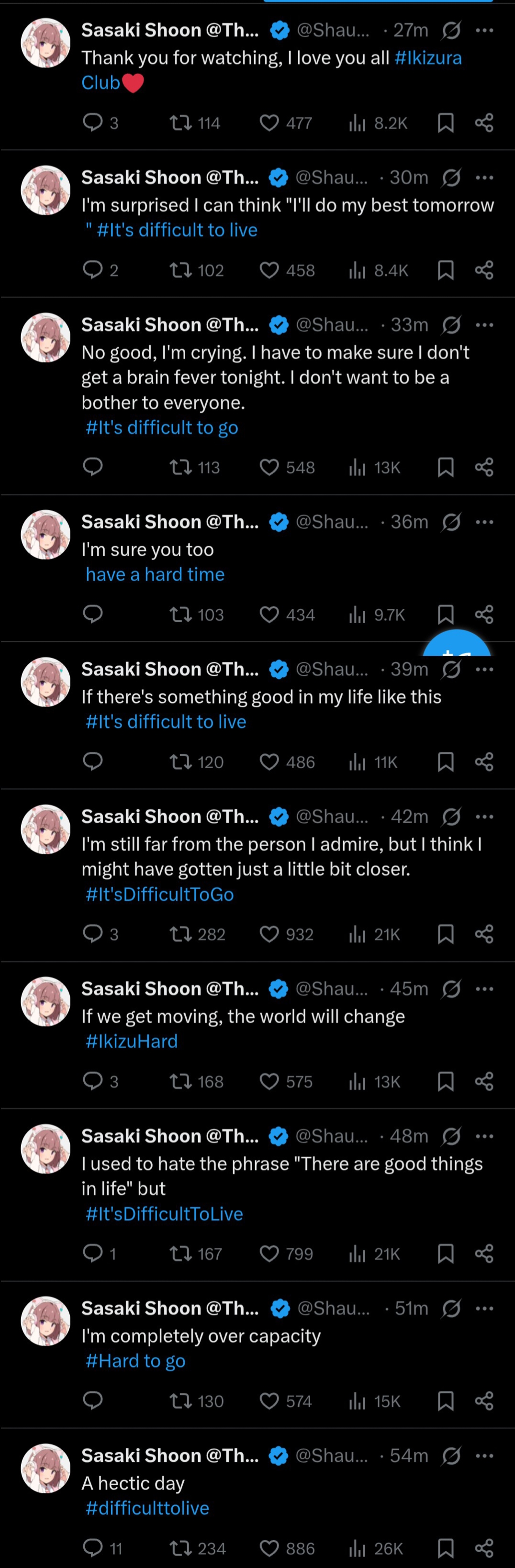
Task: Open the #It'sDifficultToLive hashtag on the 48m post
Action: (164, 1214)
